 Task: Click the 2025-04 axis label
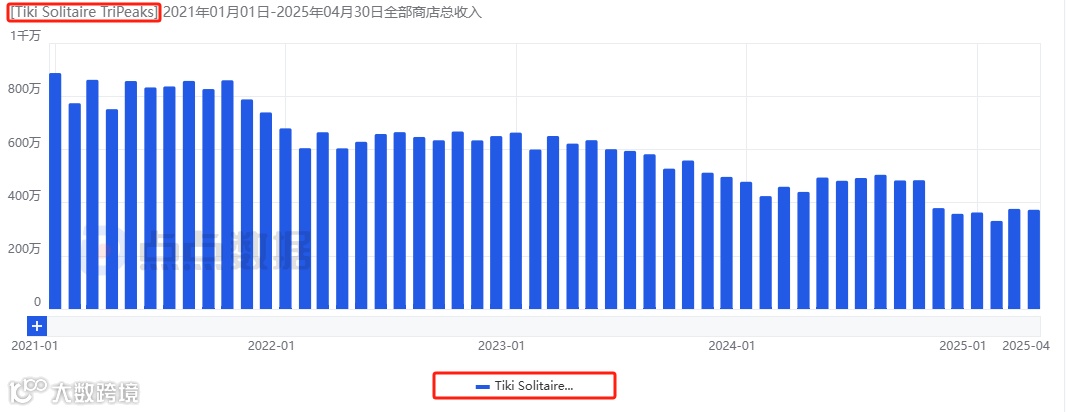click(1027, 346)
